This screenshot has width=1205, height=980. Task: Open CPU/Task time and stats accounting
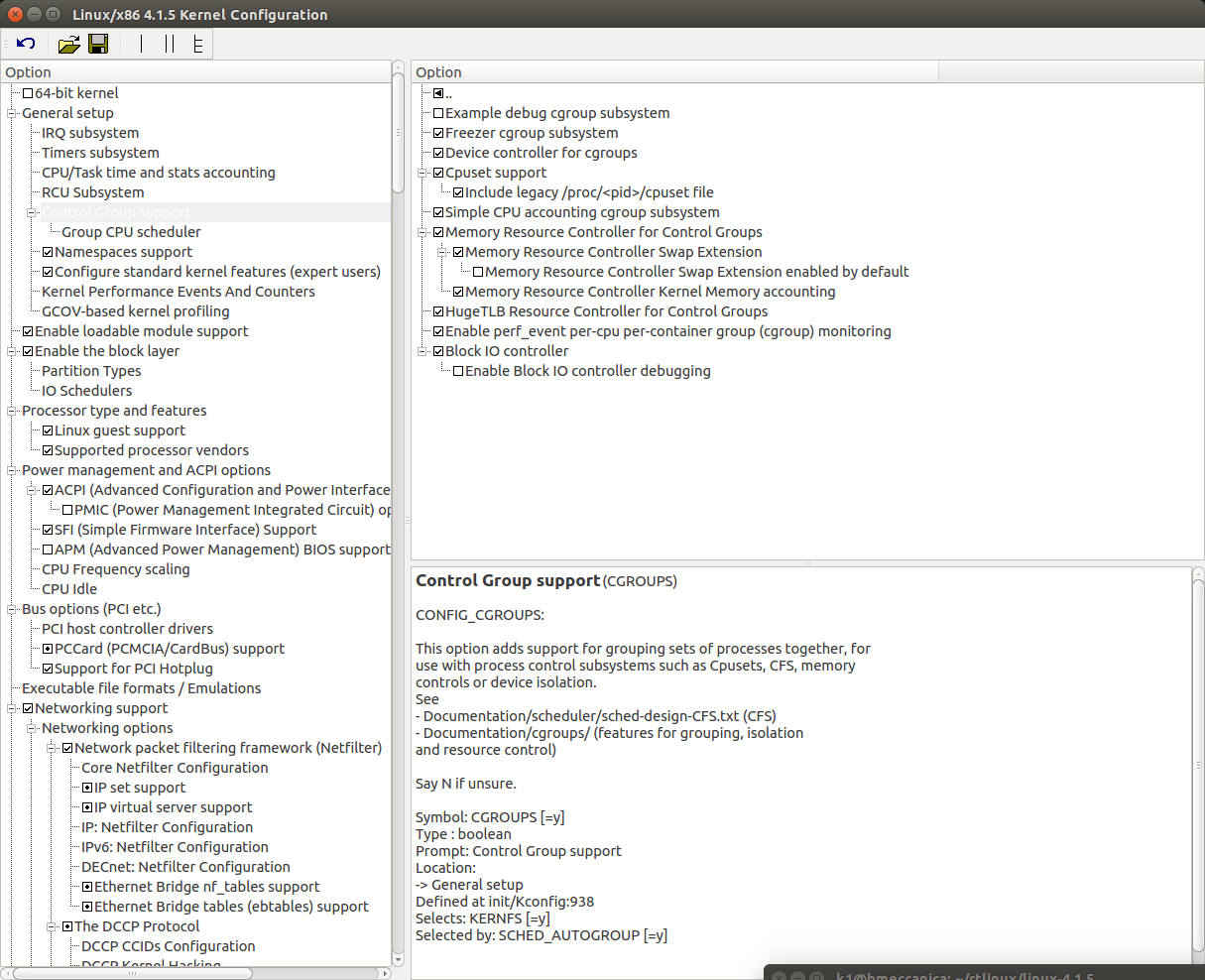[x=159, y=173]
